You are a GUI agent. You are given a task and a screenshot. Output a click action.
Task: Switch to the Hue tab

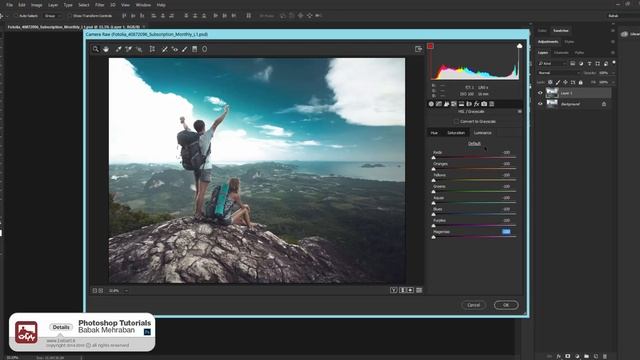point(434,133)
